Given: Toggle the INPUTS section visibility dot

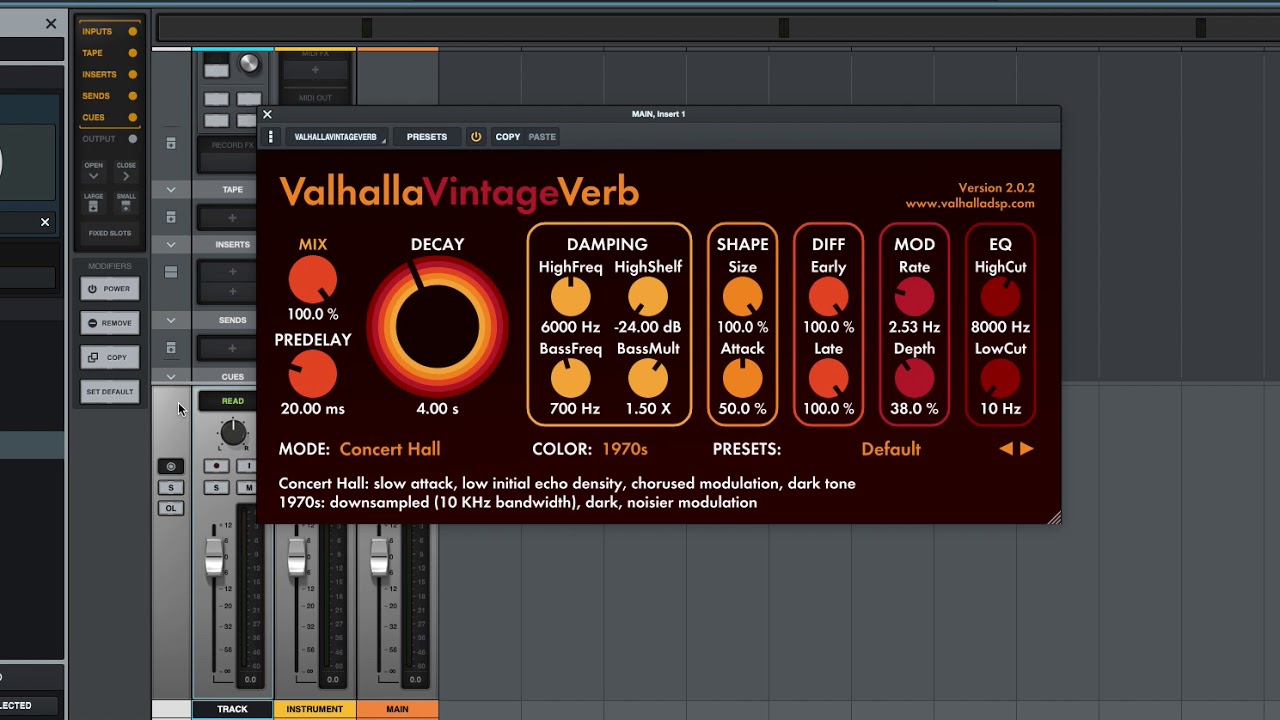Looking at the screenshot, I should click(133, 32).
